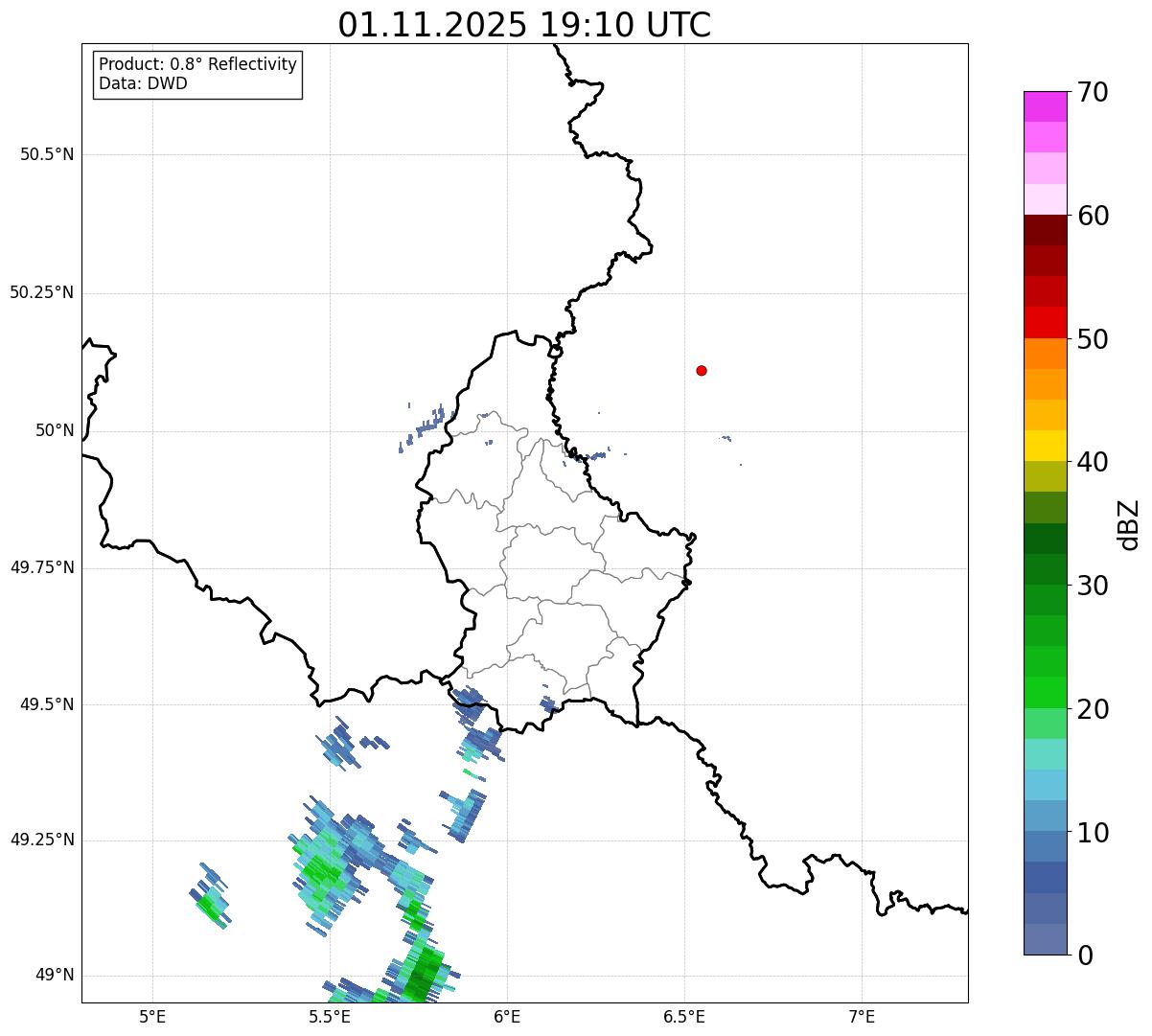This screenshot has width=1152, height=1036.
Task: Click the isolated radar echo near 5.15°E 49.15°N
Action: (x=209, y=896)
